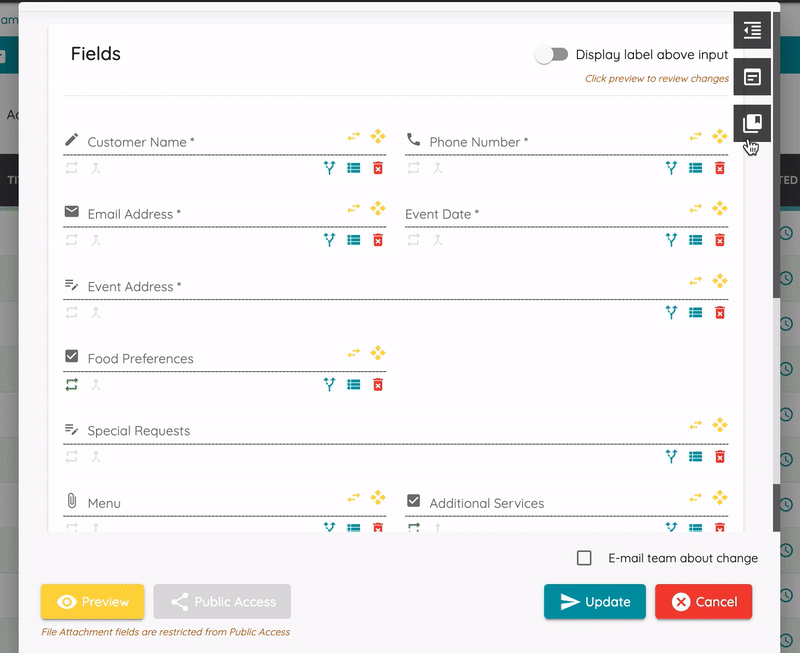Image resolution: width=800 pixels, height=653 pixels.
Task: Click merge arrow under Event Address
Action: tap(96, 312)
